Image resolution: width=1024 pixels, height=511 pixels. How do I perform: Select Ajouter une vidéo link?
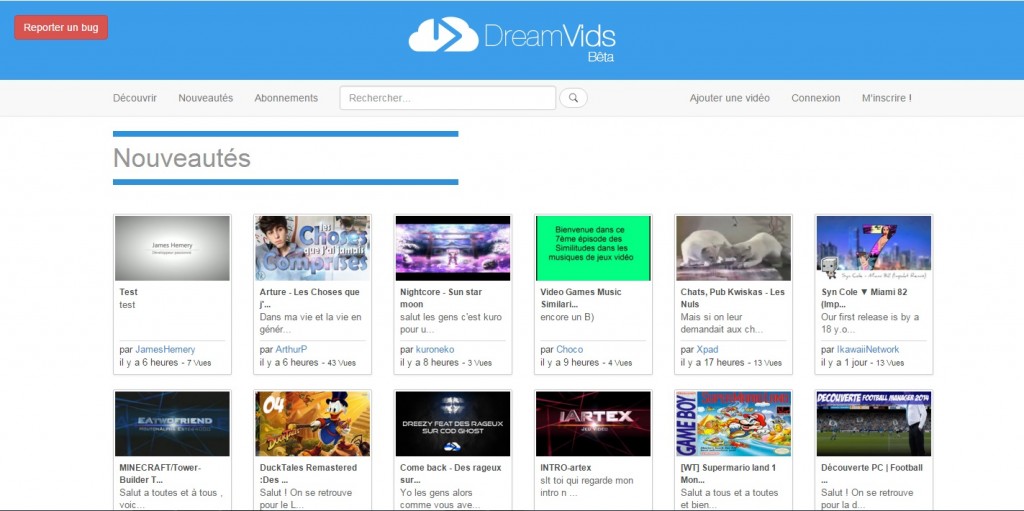[729, 98]
